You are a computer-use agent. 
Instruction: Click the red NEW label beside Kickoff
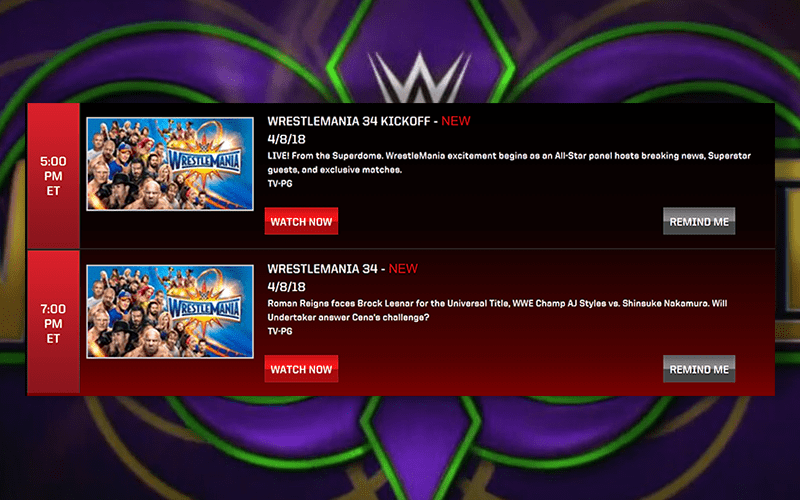click(456, 121)
